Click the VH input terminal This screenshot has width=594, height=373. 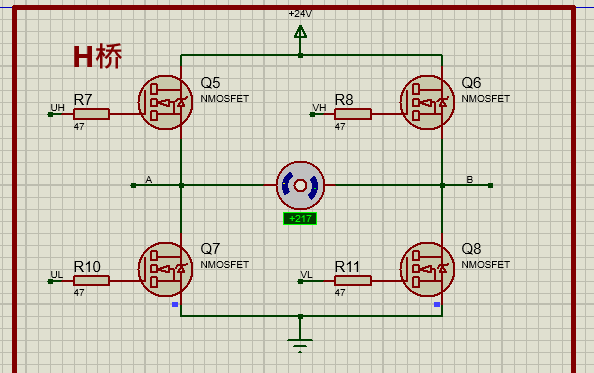pos(313,114)
